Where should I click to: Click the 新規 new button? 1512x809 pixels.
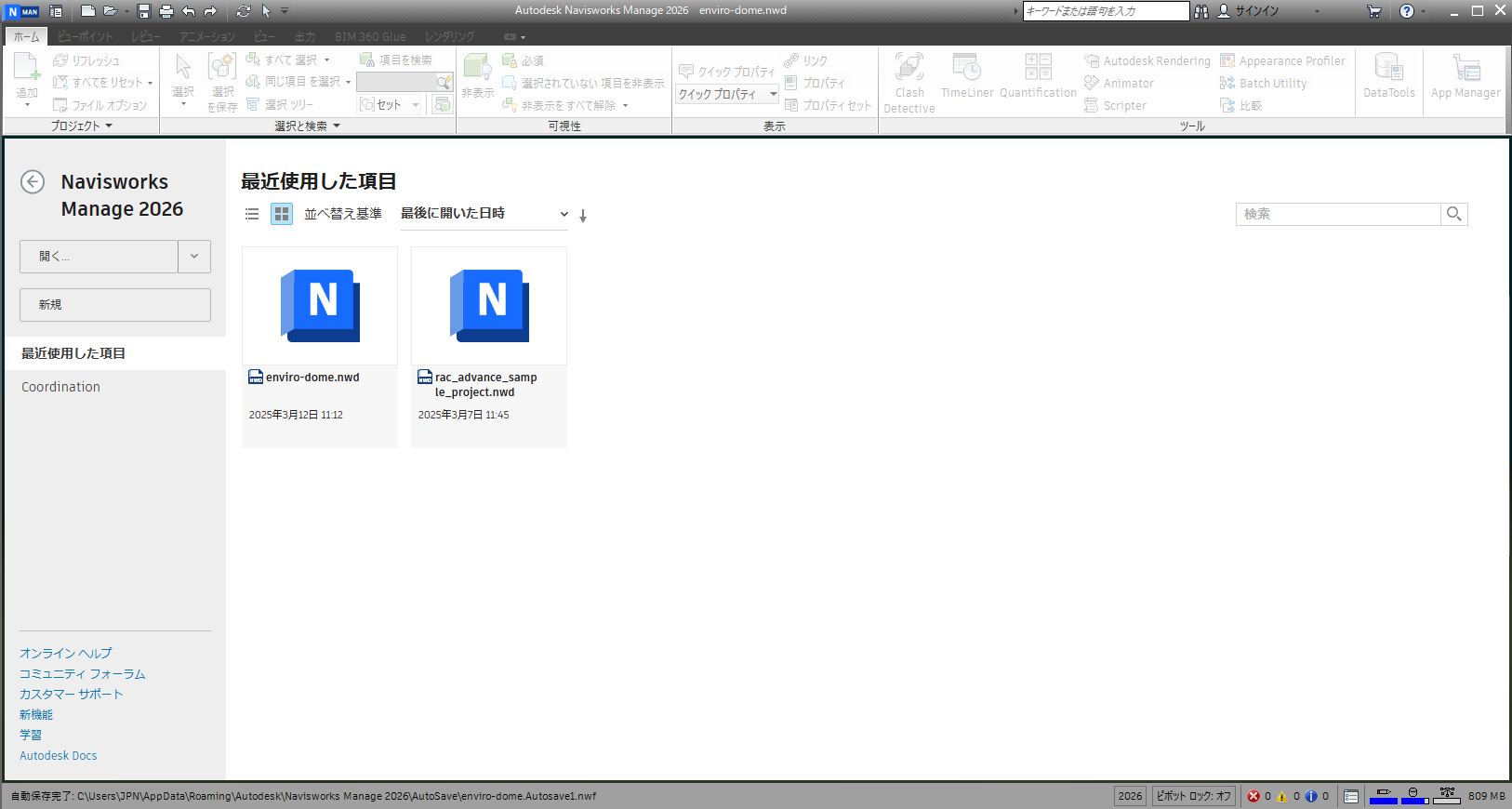pyautogui.click(x=115, y=305)
